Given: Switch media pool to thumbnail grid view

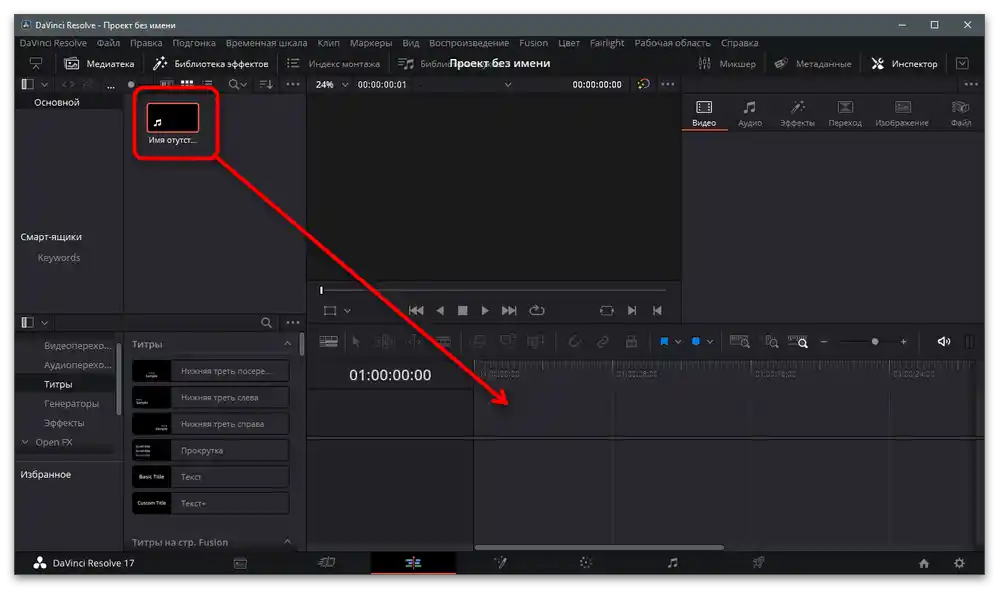Looking at the screenshot, I should [x=187, y=84].
